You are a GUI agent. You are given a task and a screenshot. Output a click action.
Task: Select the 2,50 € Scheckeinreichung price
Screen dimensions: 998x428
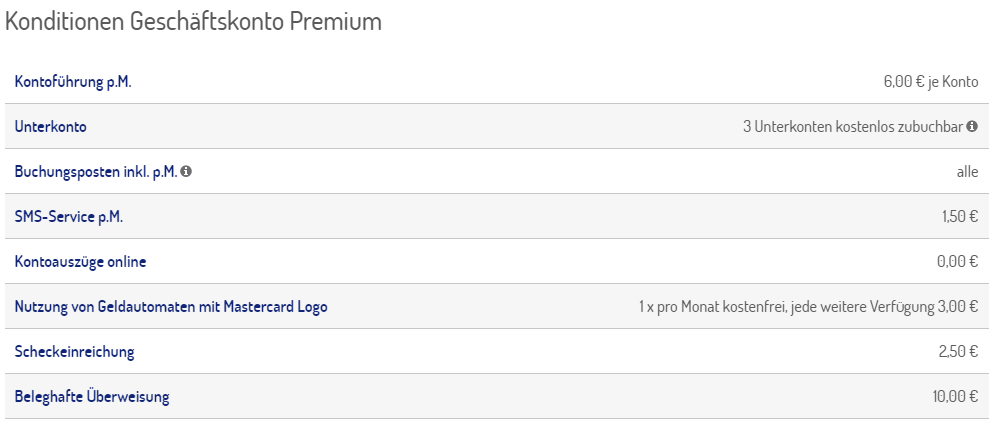959,352
